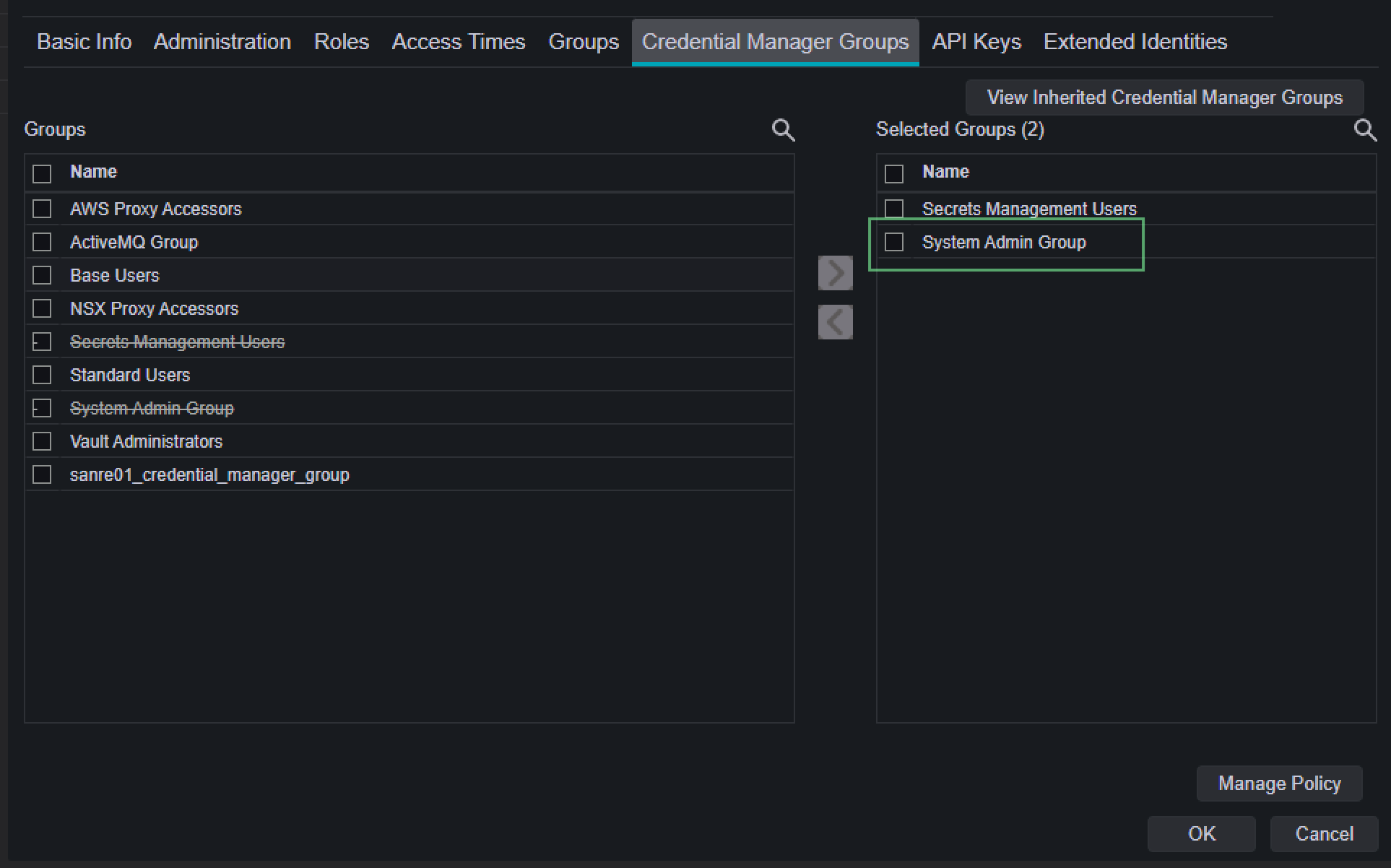Toggle select-all checkbox in Groups header
Viewport: 1391px width, 868px height.
pos(43,173)
